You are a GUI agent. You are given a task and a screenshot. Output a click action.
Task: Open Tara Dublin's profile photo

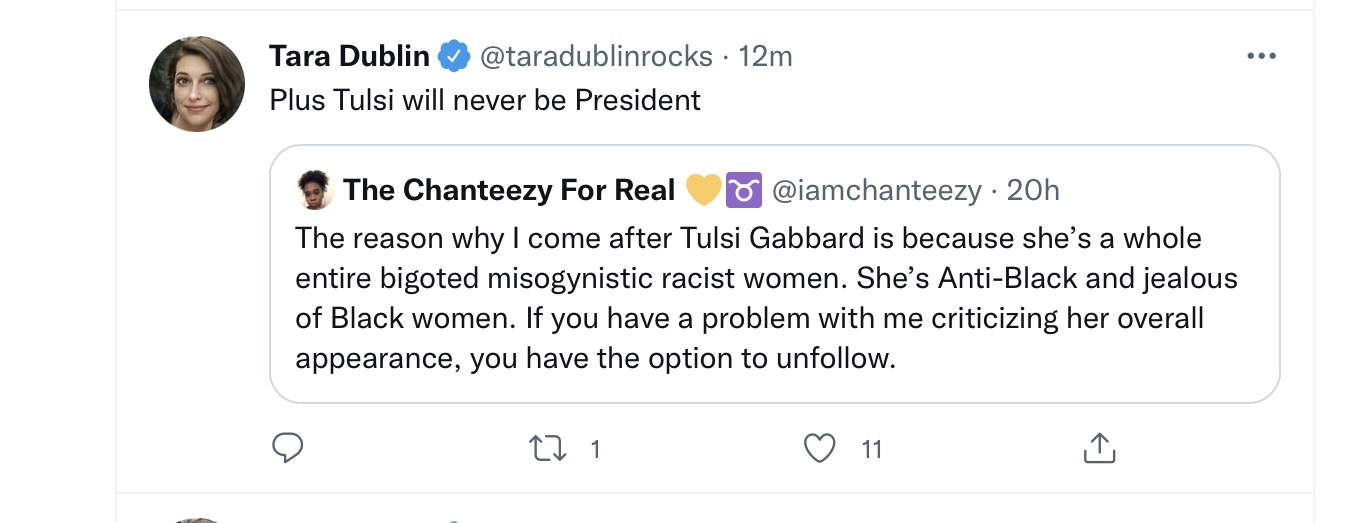point(197,84)
